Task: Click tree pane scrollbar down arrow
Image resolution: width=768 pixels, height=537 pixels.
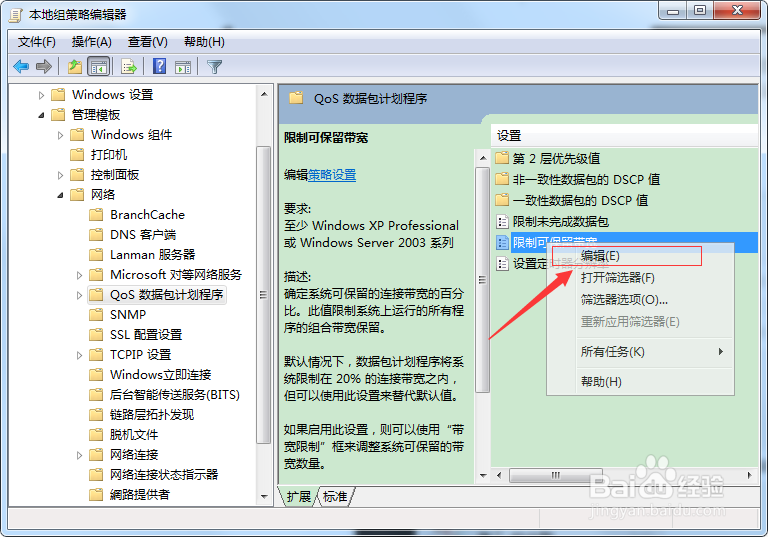Action: 264,496
